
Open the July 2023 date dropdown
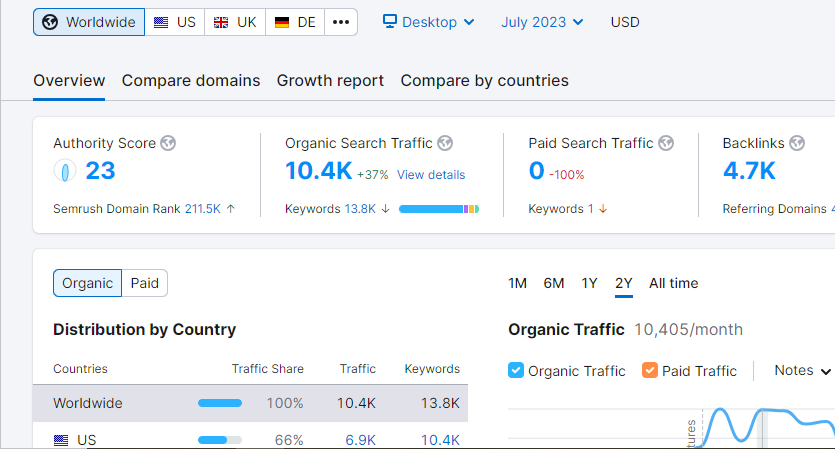[543, 22]
